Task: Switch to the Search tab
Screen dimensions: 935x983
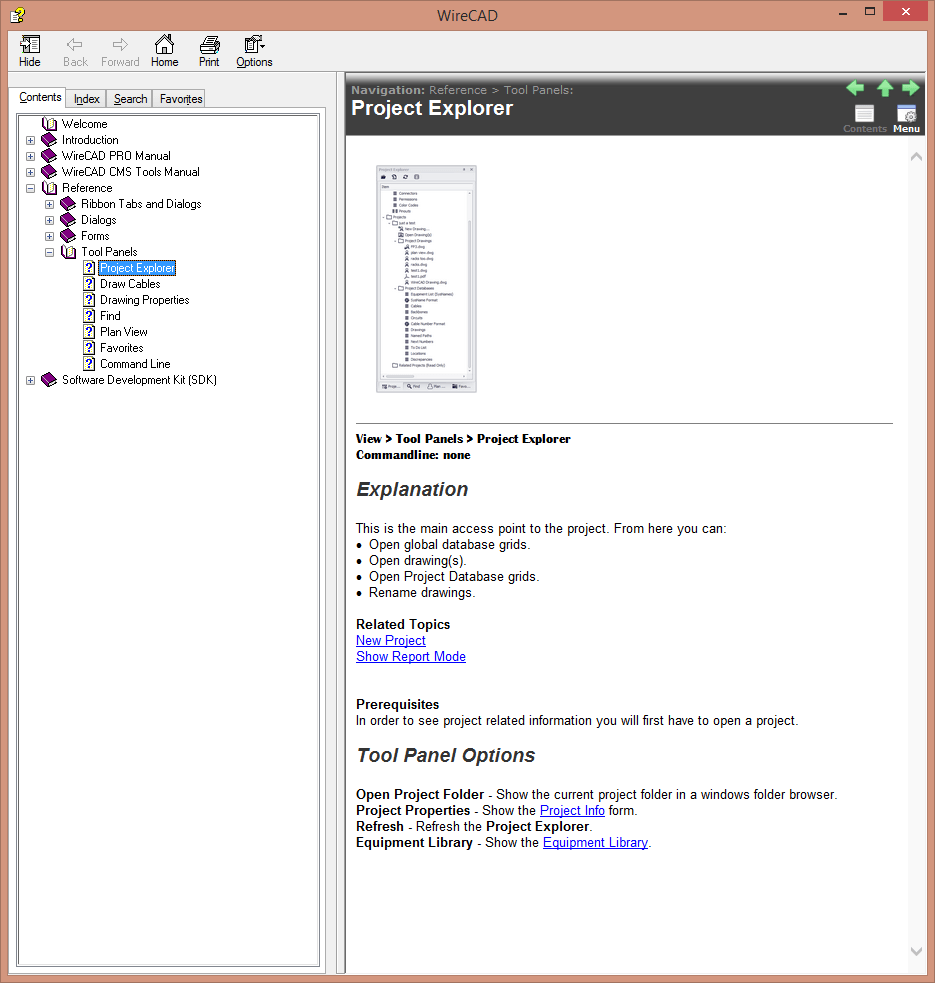Action: tap(130, 99)
